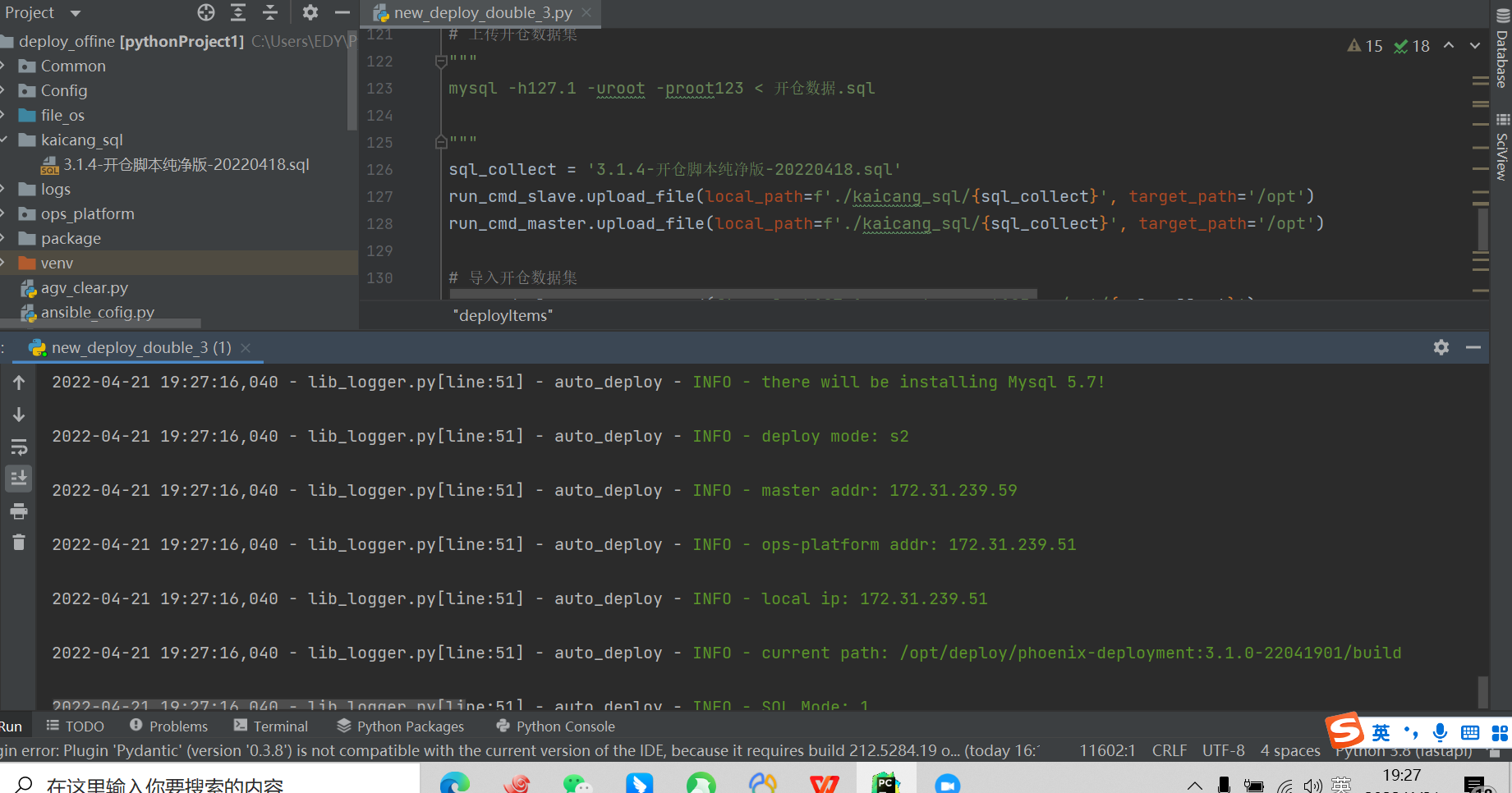The height and width of the screenshot is (793, 1512).
Task: Go to next highlighted error arrow
Action: point(1474,46)
